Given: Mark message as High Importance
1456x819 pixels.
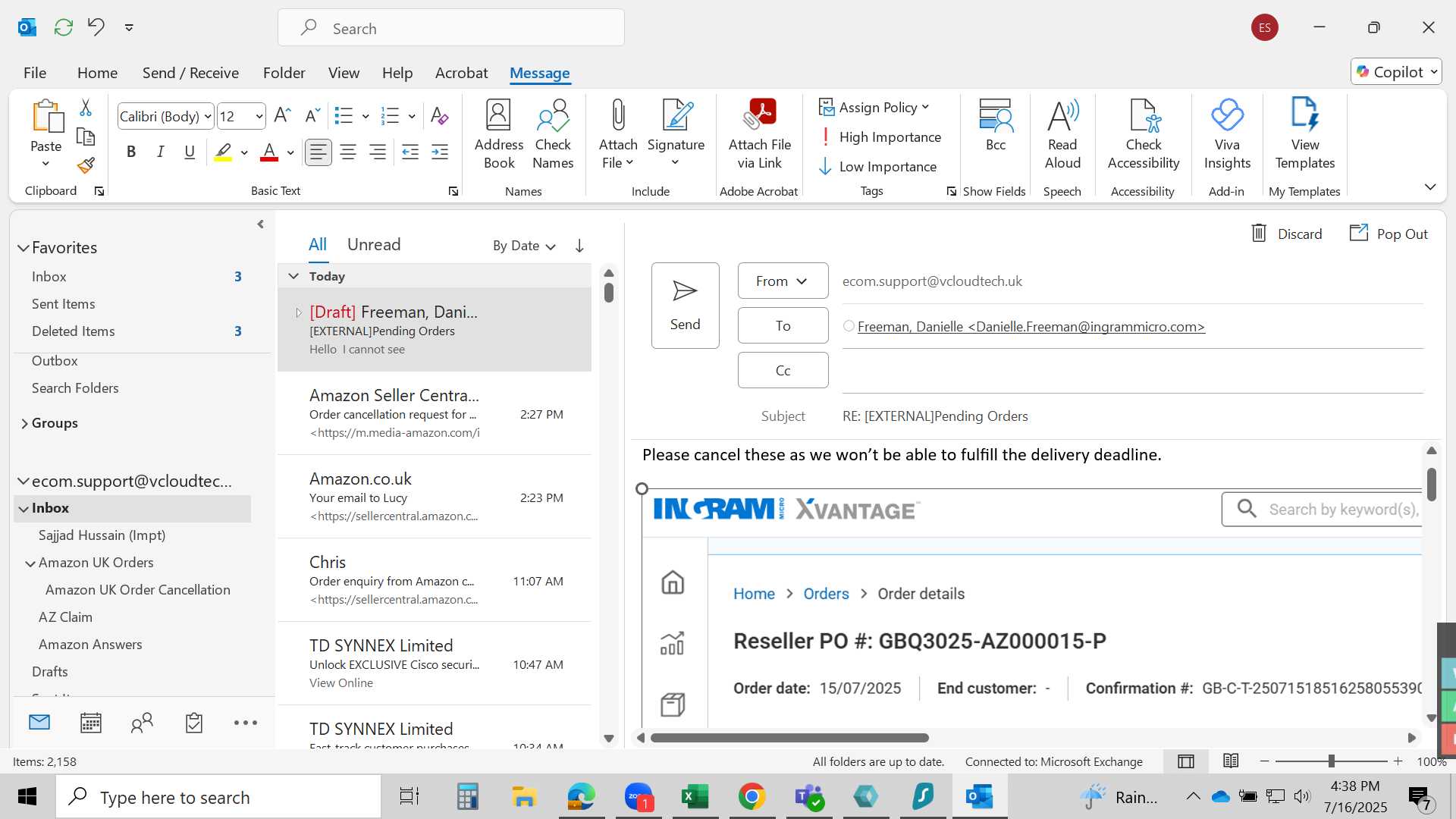Looking at the screenshot, I should (x=880, y=137).
